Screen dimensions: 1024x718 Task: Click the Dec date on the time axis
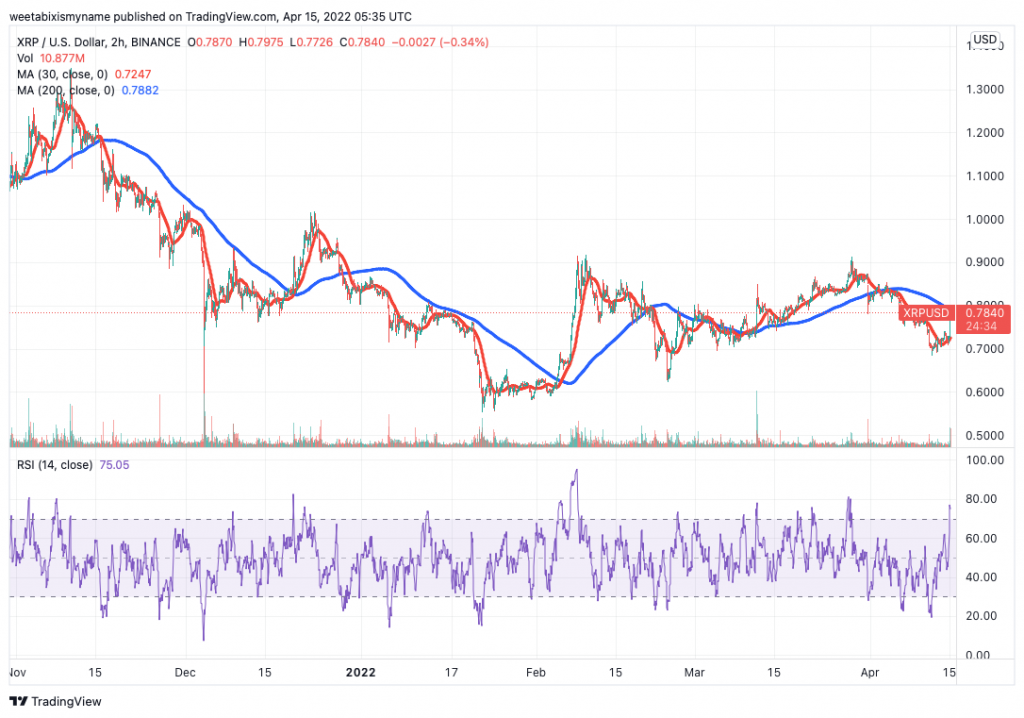point(185,672)
